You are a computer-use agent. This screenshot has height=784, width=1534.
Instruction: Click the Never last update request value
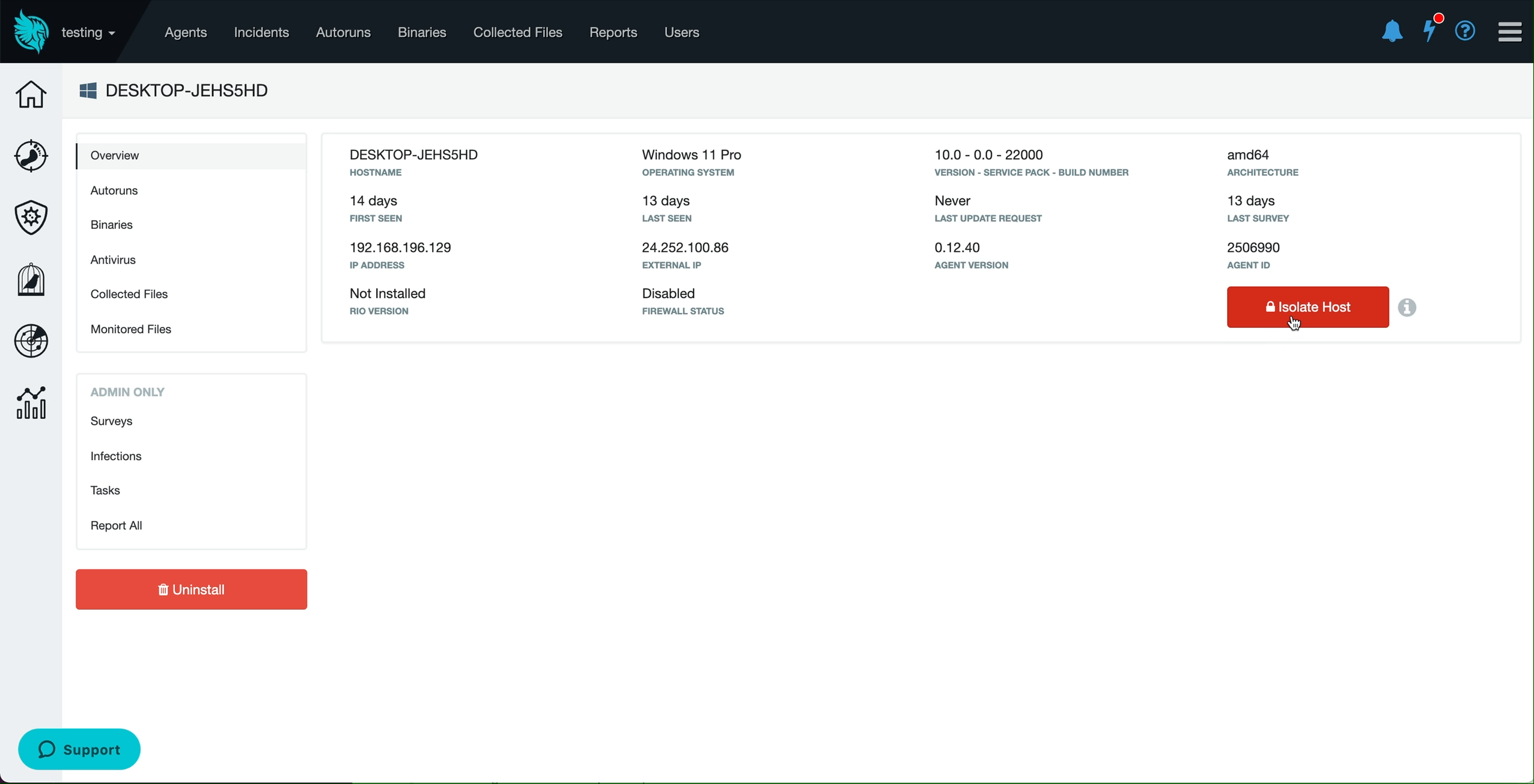pos(952,201)
